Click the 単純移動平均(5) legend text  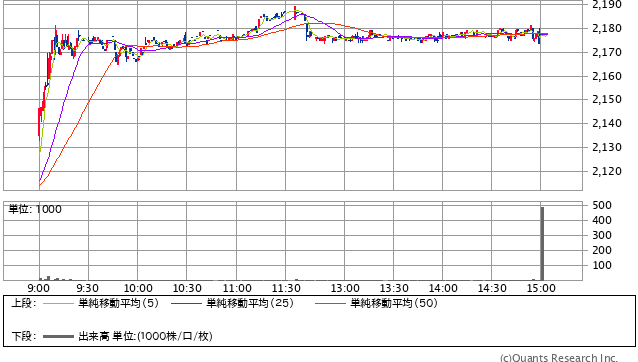(x=118, y=303)
